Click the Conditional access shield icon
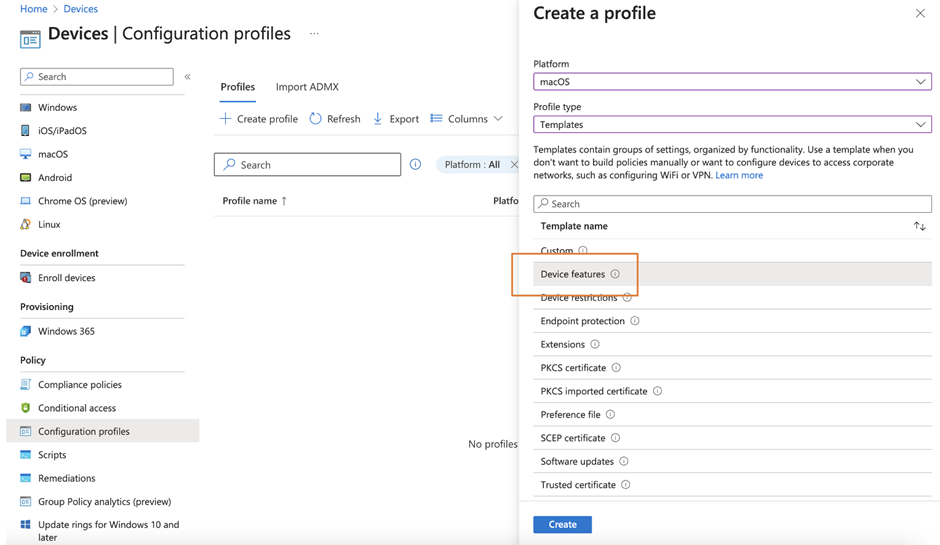The image size is (940, 545). click(x=25, y=408)
